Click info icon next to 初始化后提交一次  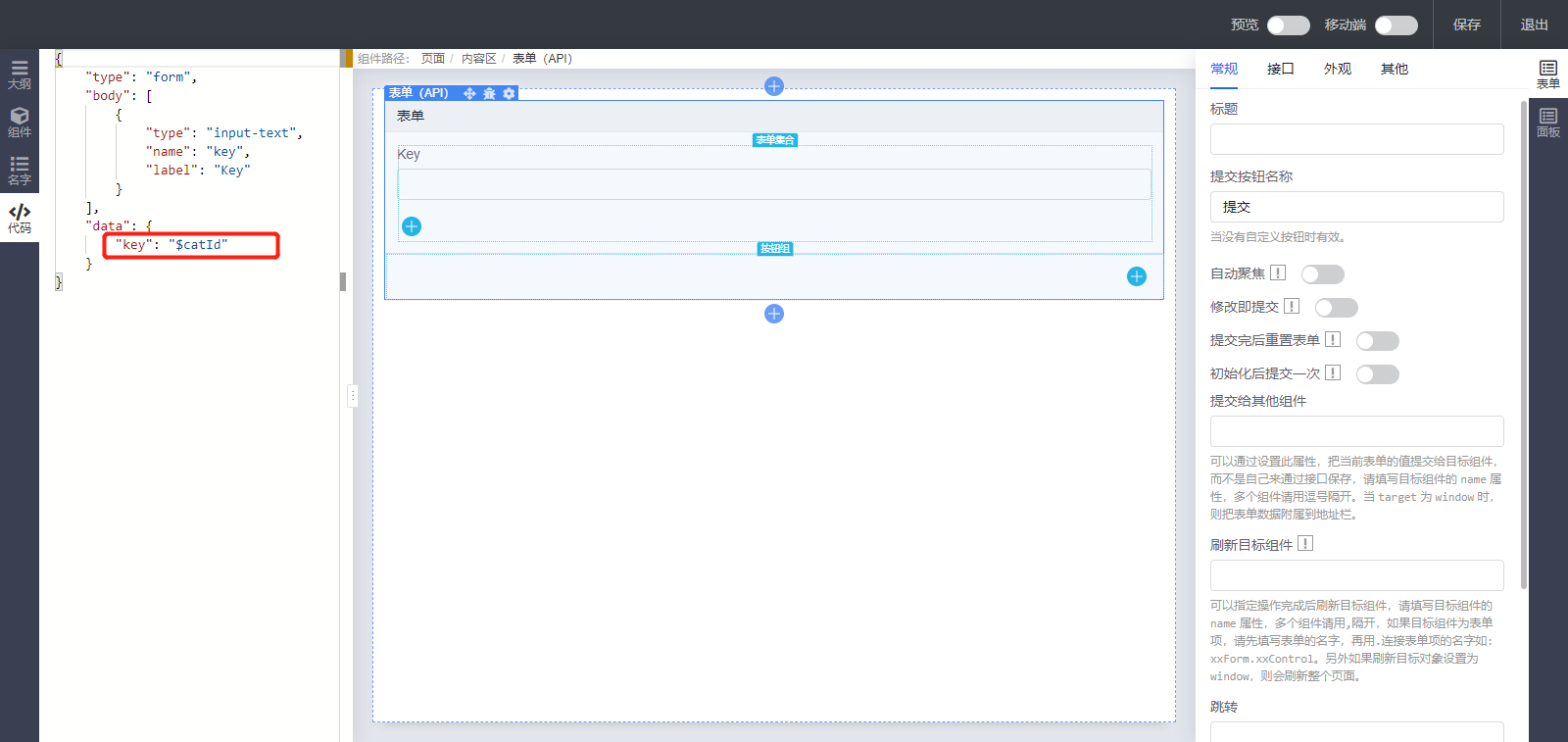[x=1333, y=373]
